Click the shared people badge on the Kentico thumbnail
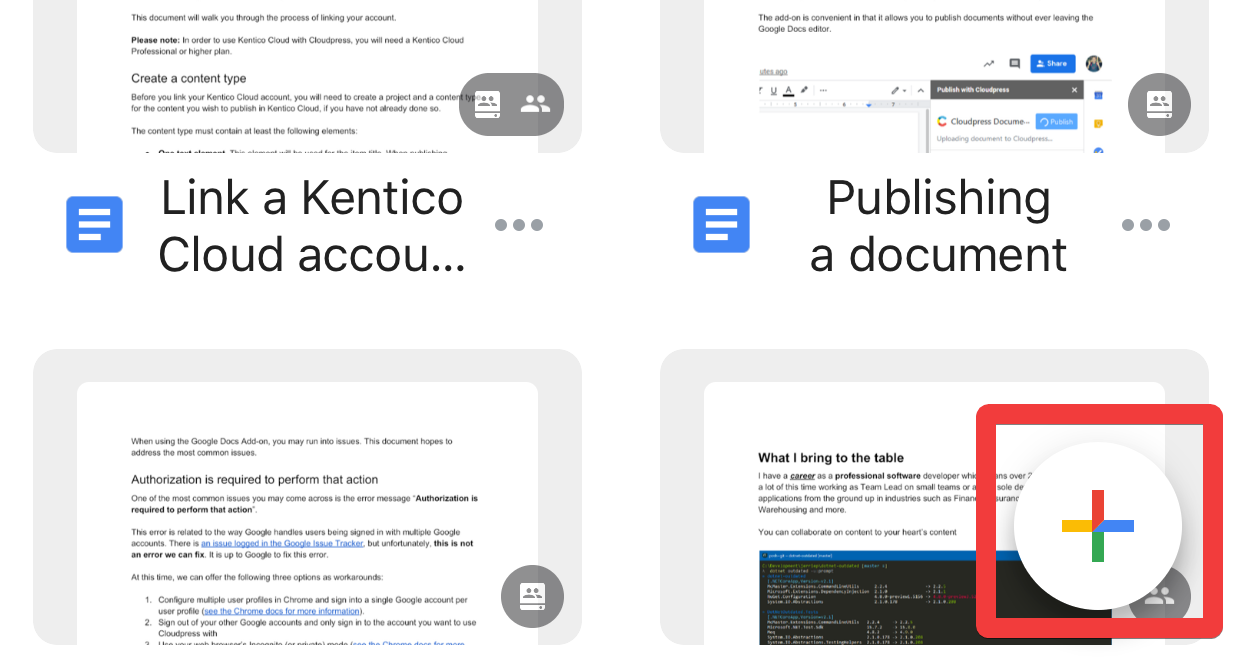Image resolution: width=1242 pixels, height=670 pixels. (x=536, y=104)
